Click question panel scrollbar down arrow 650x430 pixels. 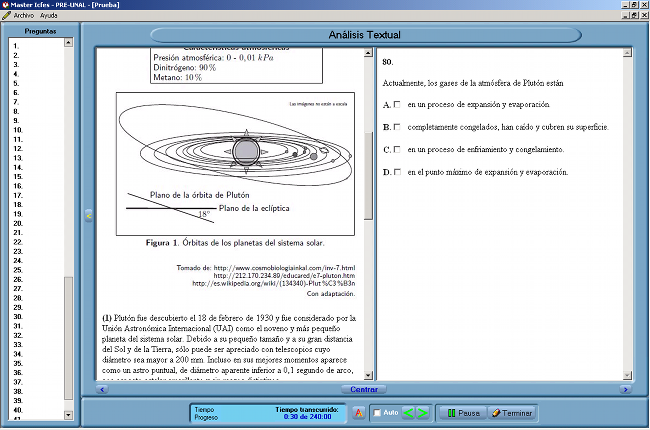(627, 375)
